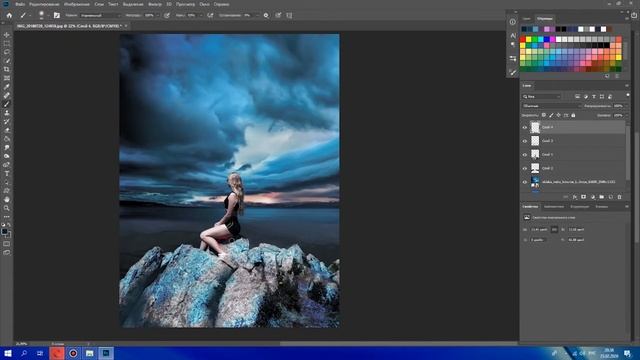Toggle link width and height in Properties

click(554, 230)
